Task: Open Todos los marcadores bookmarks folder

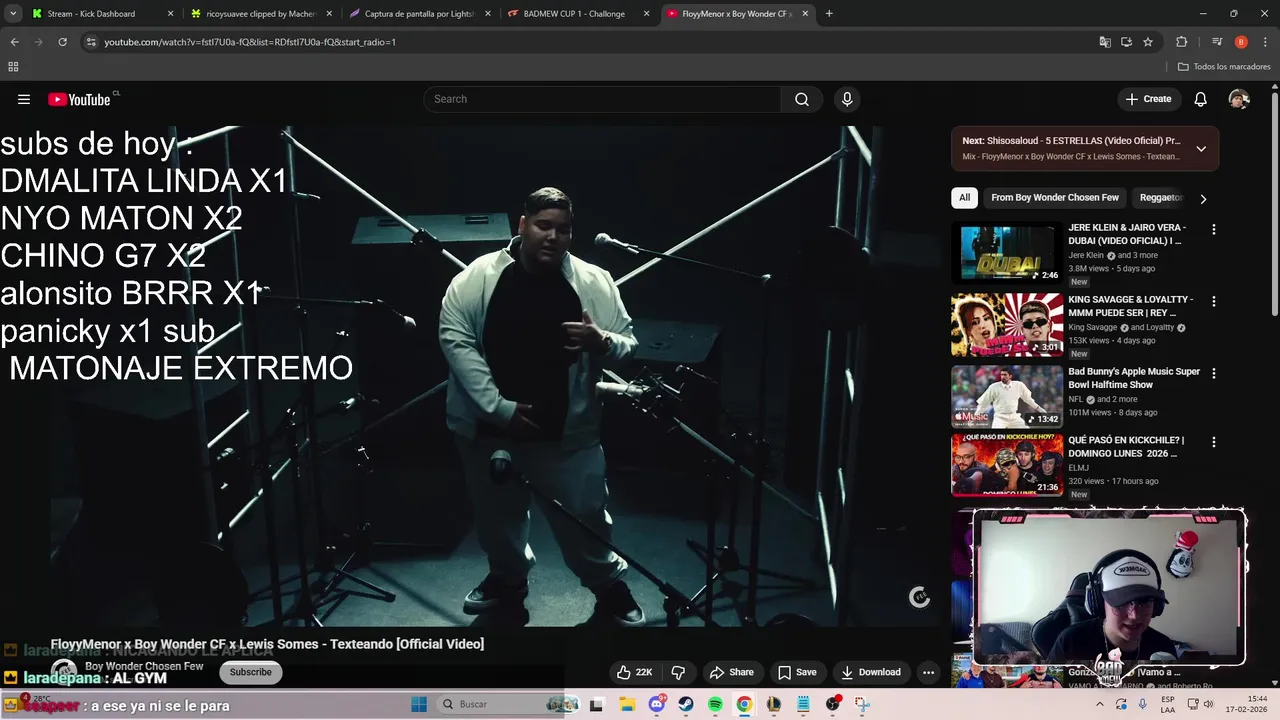Action: [x=1224, y=66]
